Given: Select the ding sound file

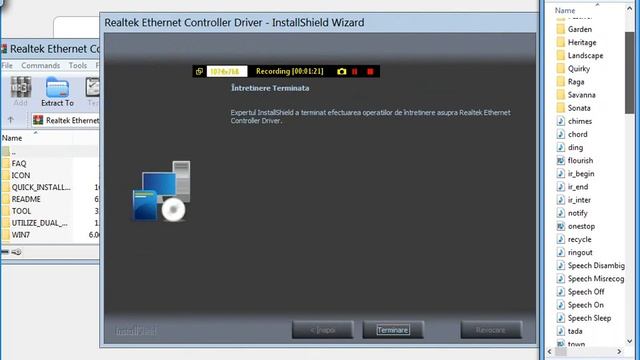Looking at the screenshot, I should pyautogui.click(x=575, y=147).
